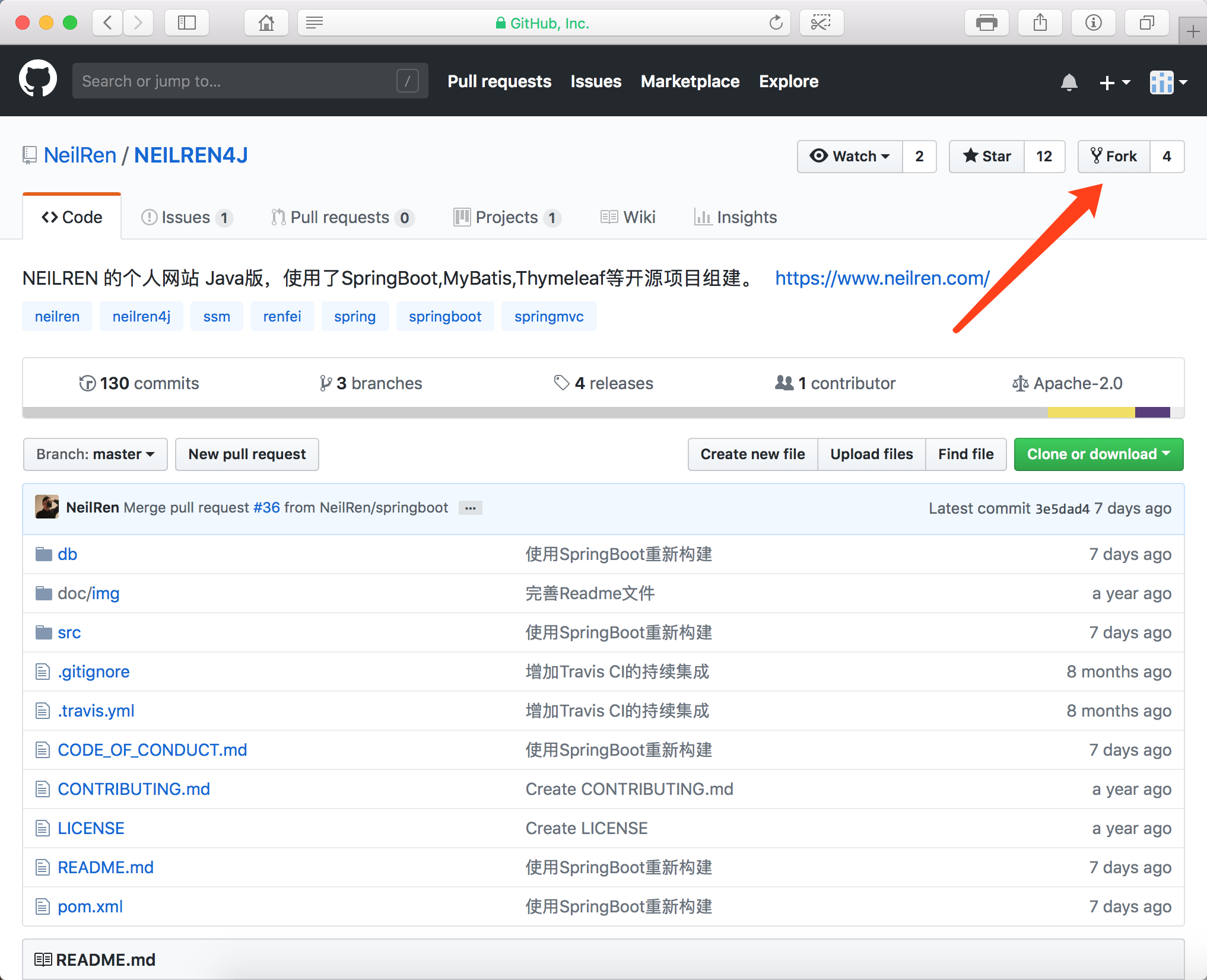This screenshot has height=980, width=1207.
Task: Go back with the Safari back arrow
Action: pos(108,23)
